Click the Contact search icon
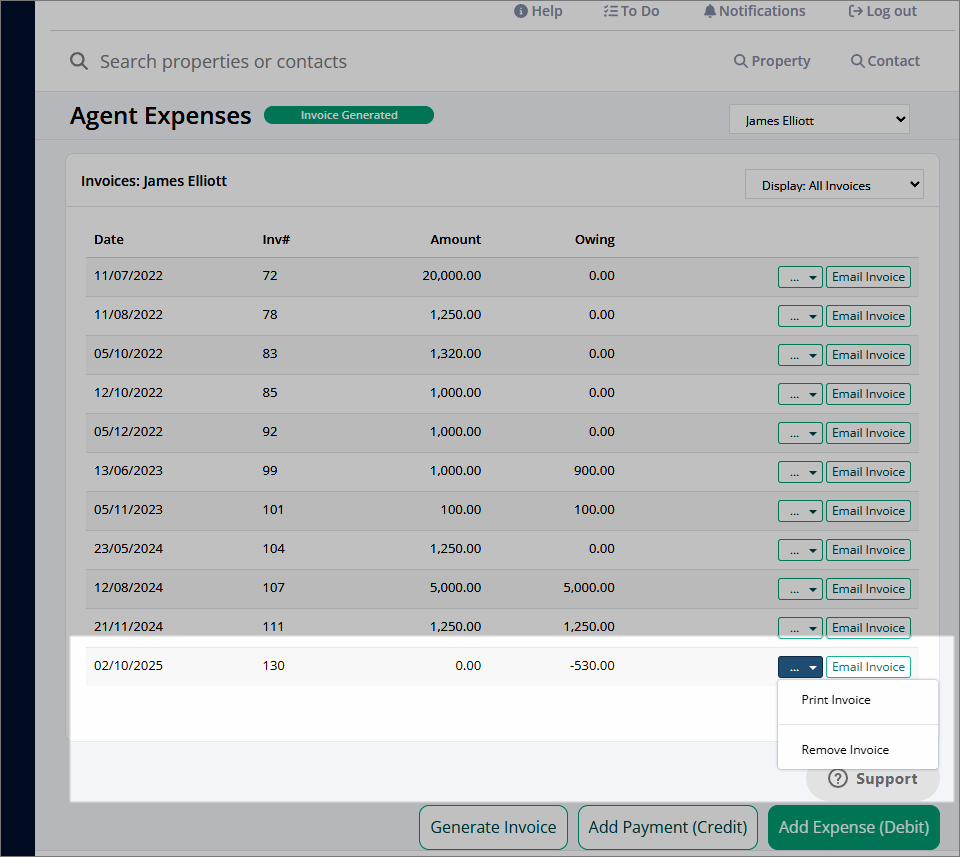This screenshot has height=857, width=960. (x=857, y=61)
